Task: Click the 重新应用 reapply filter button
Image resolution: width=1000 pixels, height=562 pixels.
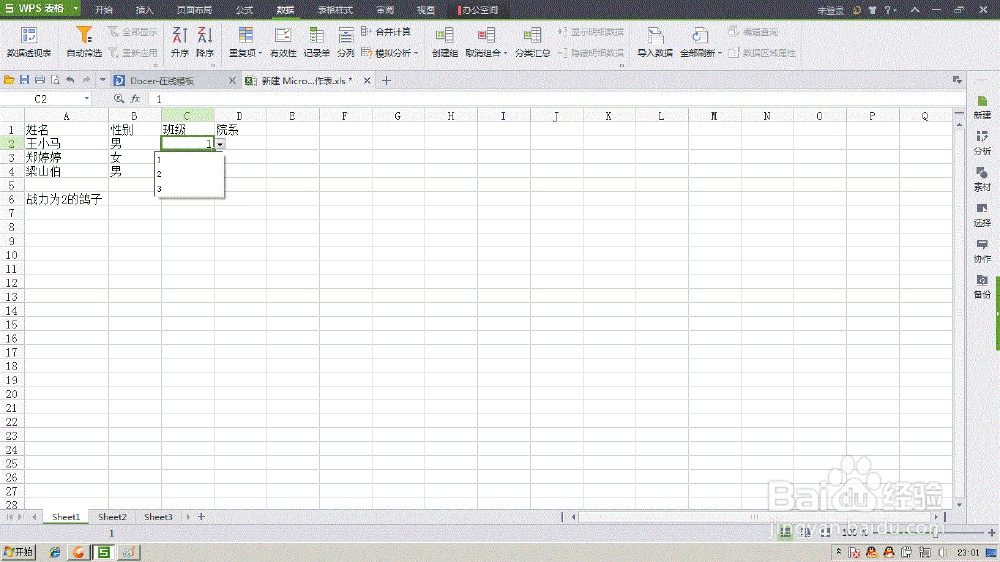Action: tap(133, 52)
